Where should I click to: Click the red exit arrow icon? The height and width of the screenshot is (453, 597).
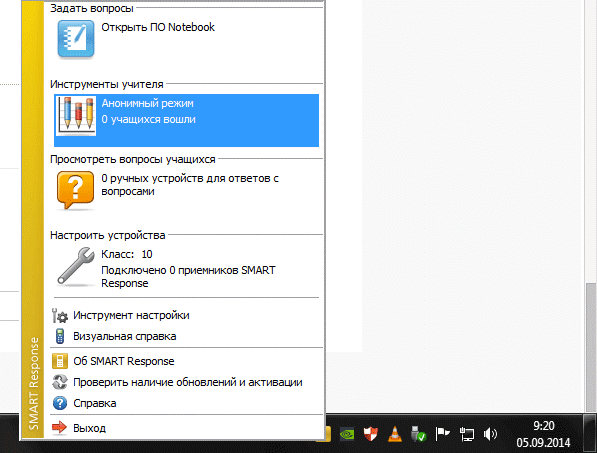point(59,427)
